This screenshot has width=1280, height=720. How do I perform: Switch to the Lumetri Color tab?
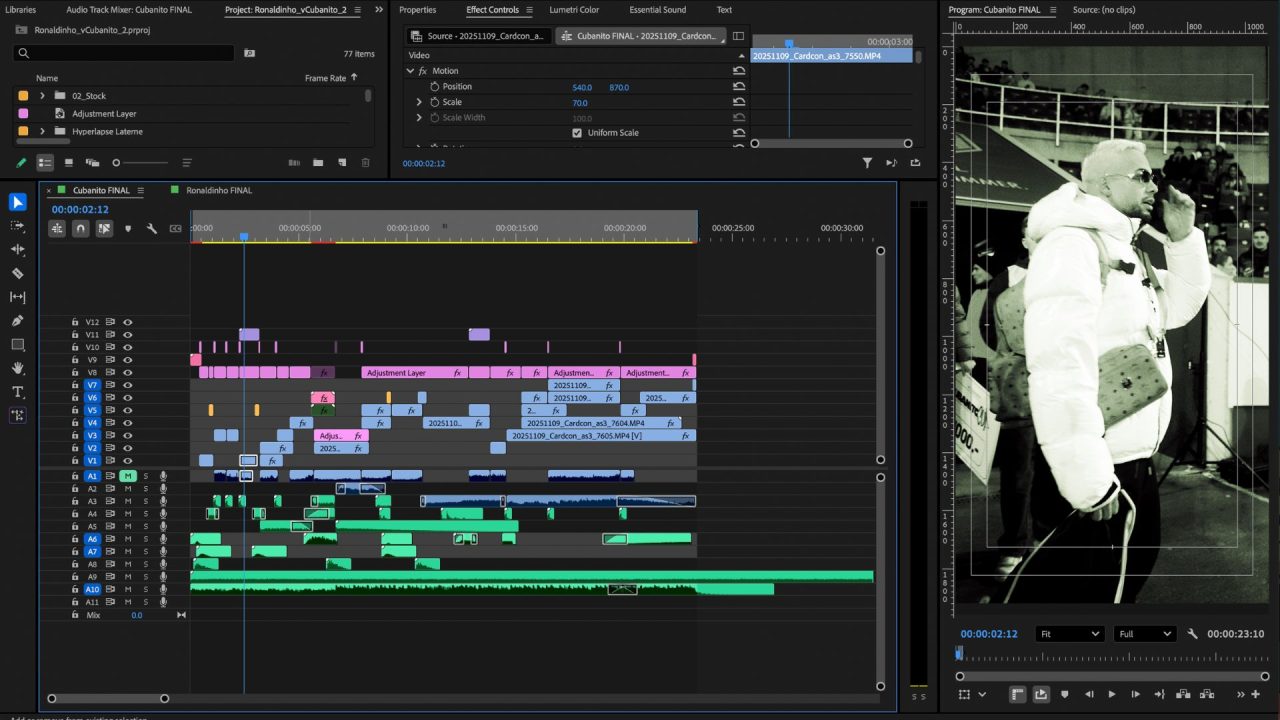574,10
